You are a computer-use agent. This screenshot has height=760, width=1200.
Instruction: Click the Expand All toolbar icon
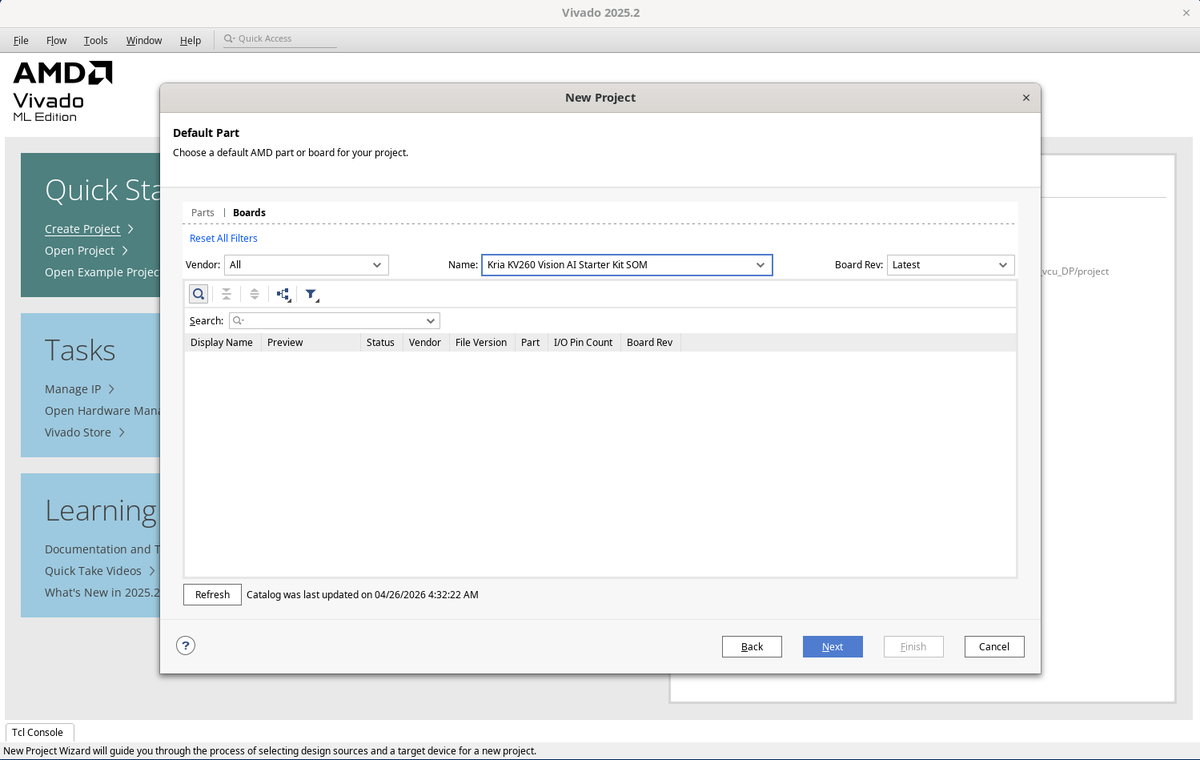point(254,294)
